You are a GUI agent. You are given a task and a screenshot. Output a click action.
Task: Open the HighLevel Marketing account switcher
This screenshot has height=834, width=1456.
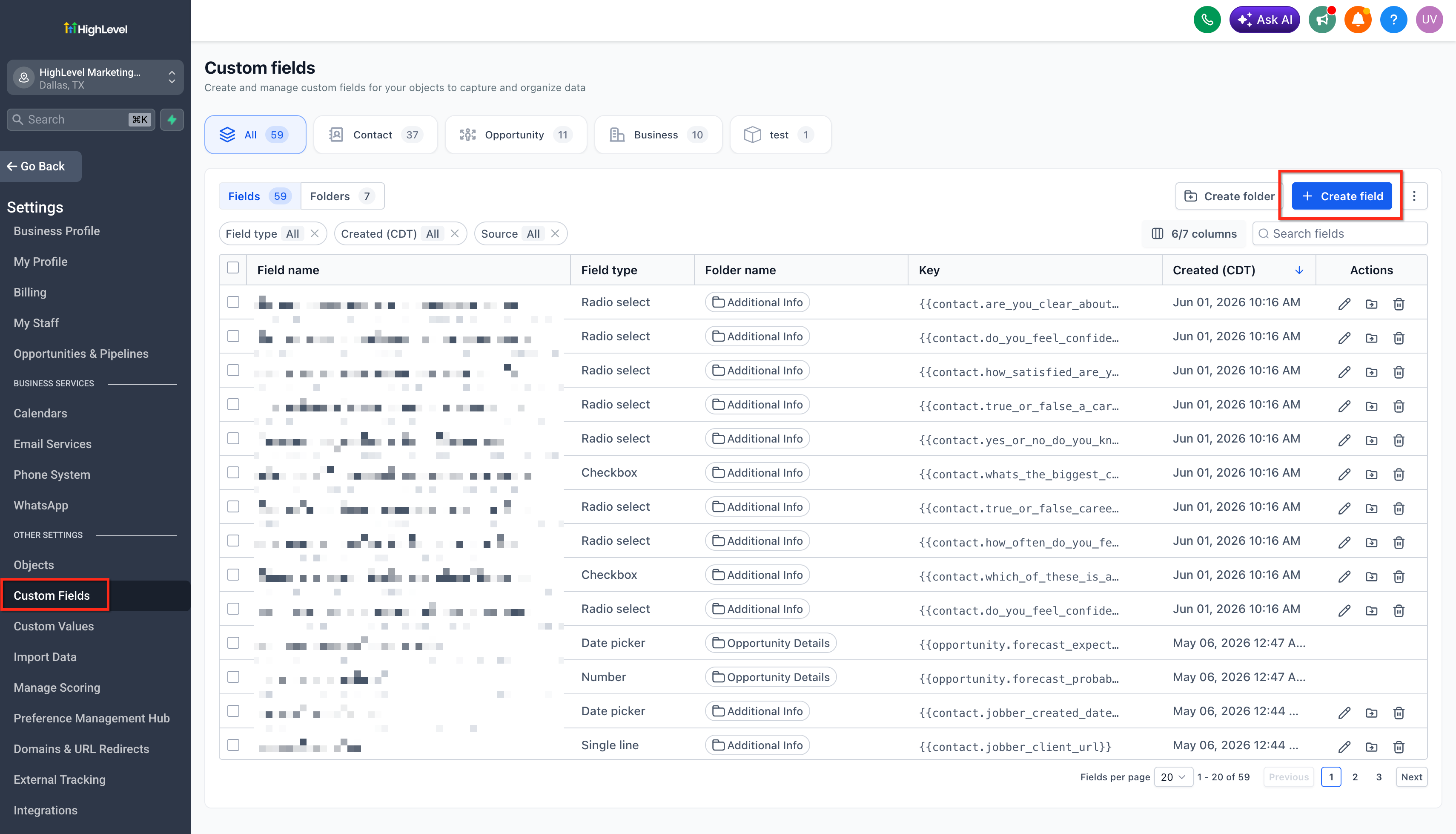[95, 78]
